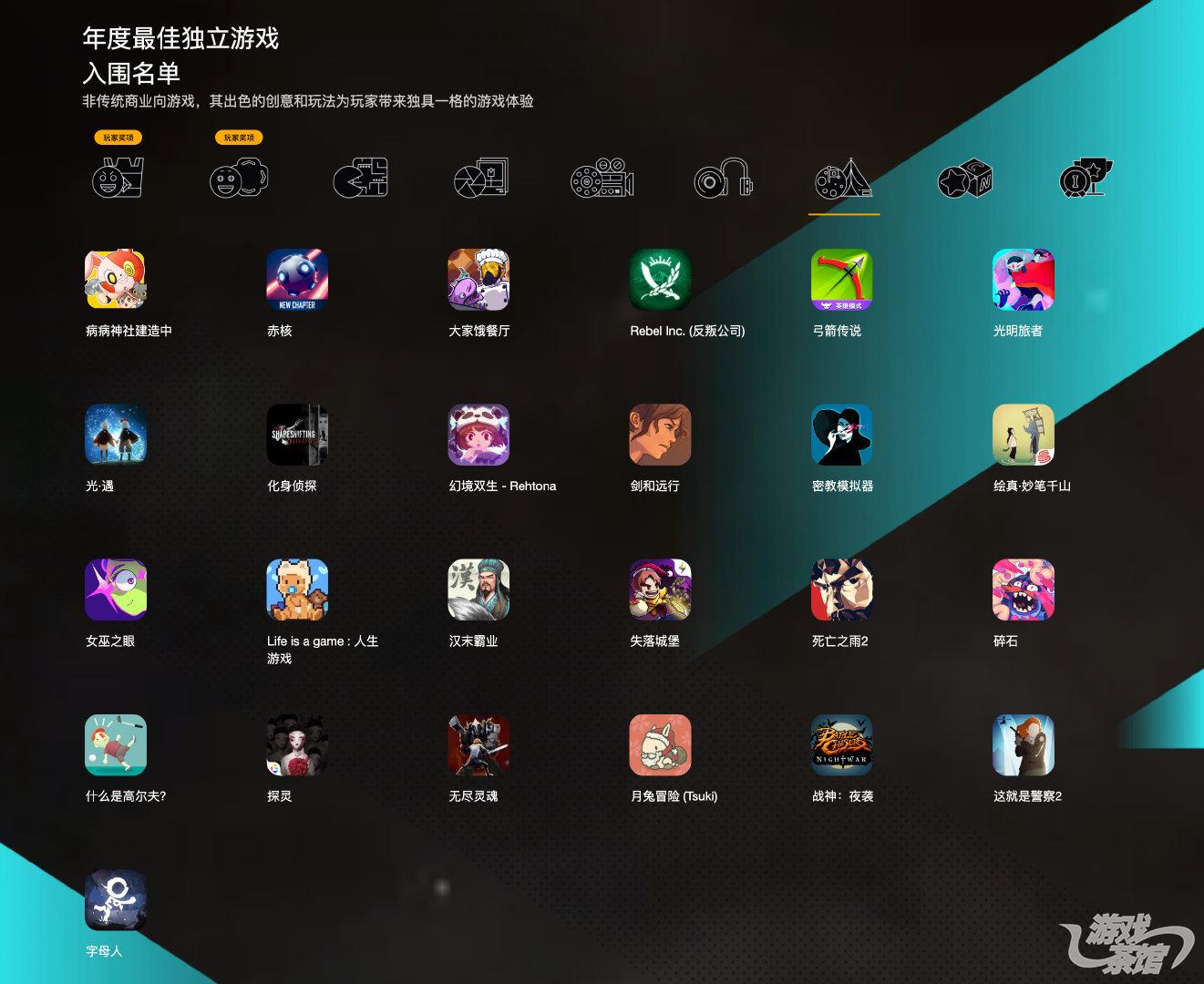Open the 碎石 monster icon

(1024, 589)
